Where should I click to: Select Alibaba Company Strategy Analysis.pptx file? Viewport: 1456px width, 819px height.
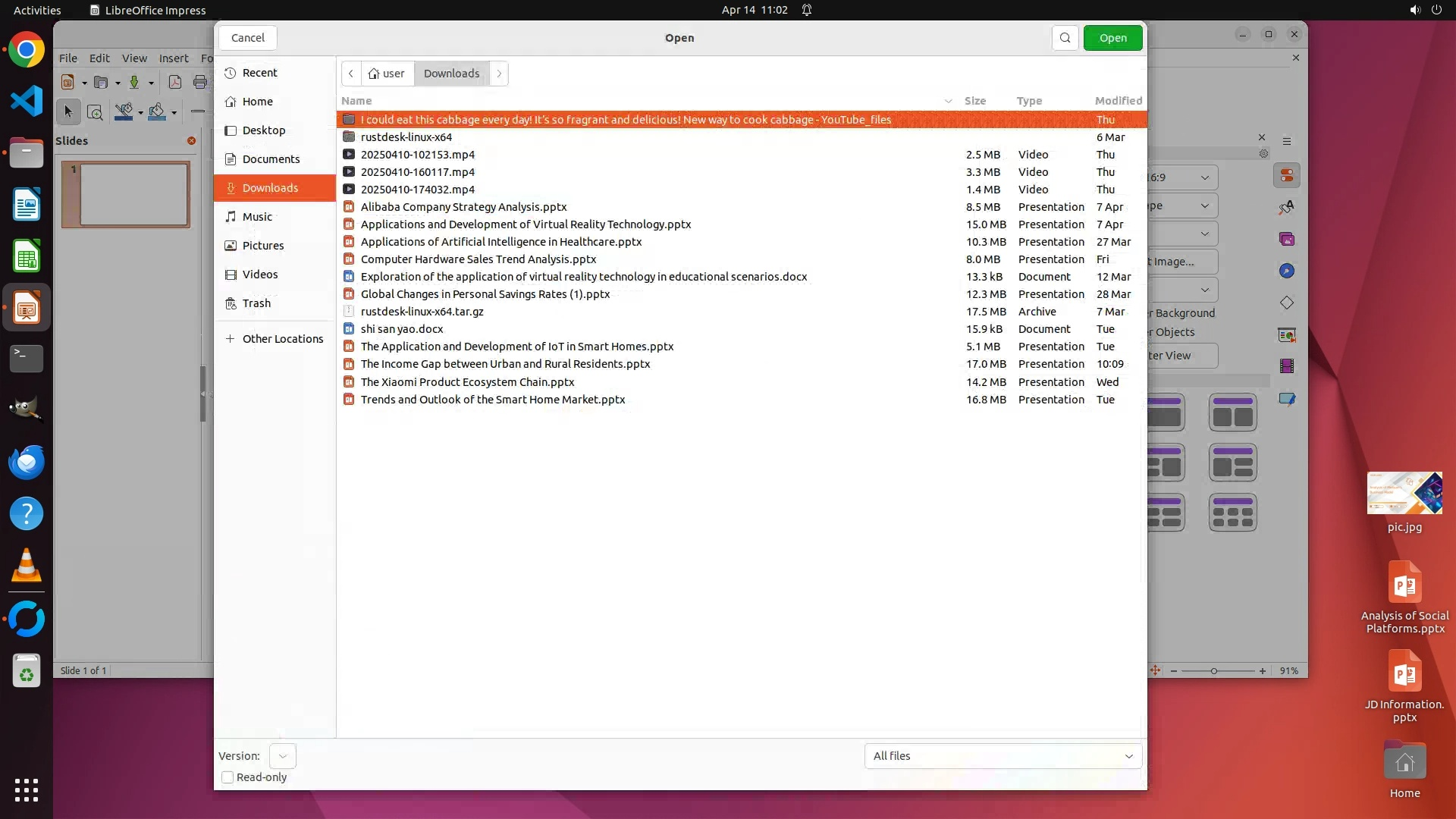(x=463, y=207)
